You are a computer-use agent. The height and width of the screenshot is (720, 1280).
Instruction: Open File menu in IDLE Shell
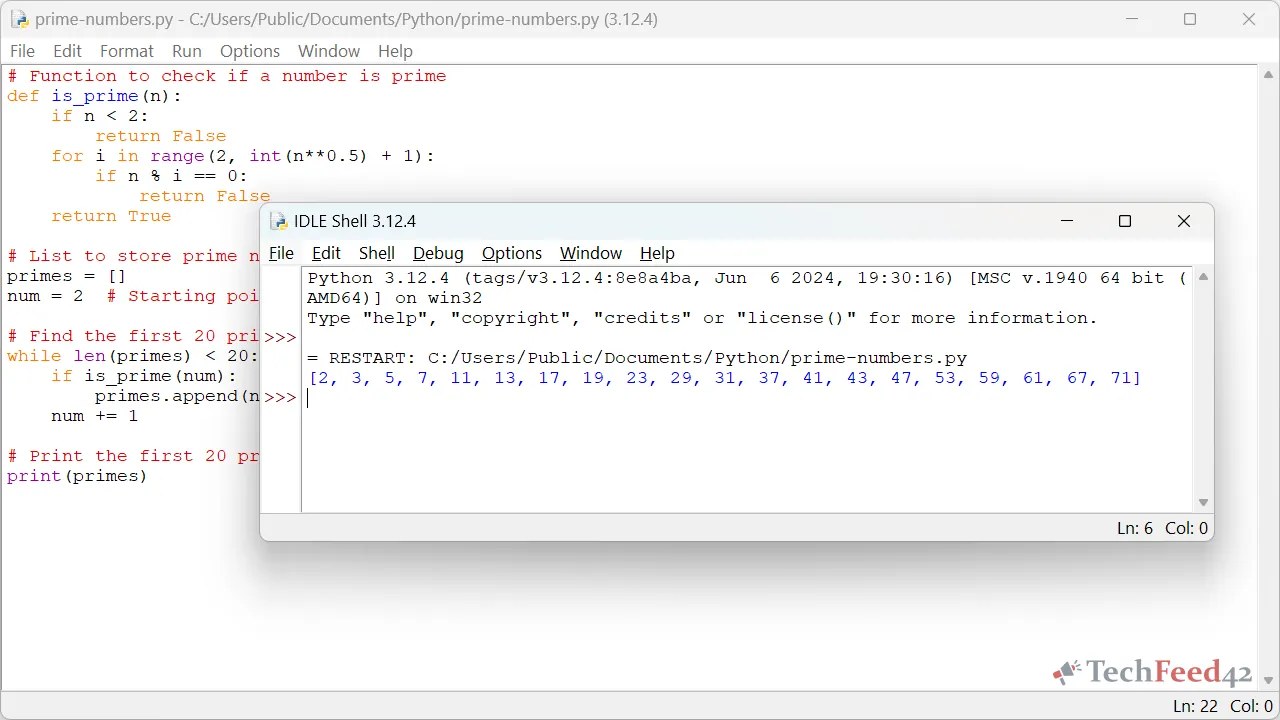(282, 253)
